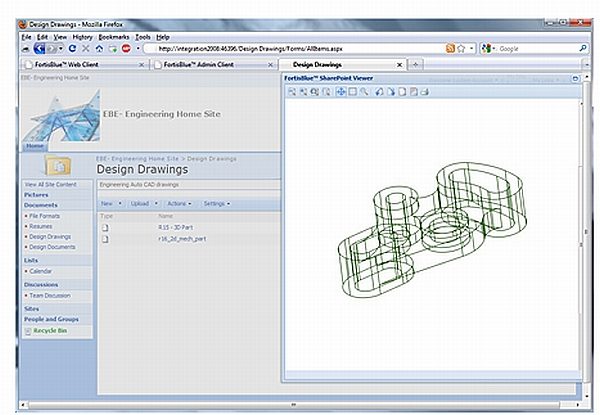The width and height of the screenshot is (600, 415).
Task: Click View All Site Content link
Action: [51, 185]
